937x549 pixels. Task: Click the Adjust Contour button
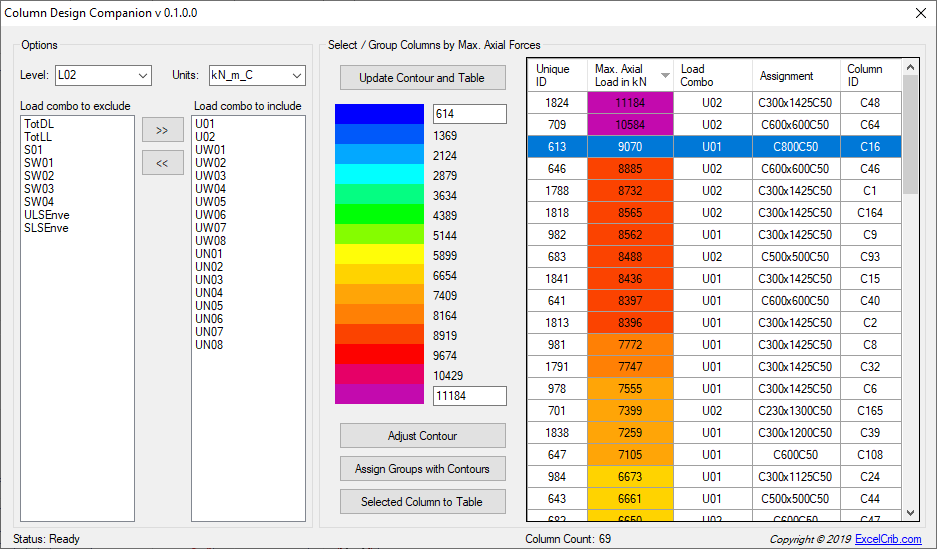[x=422, y=436]
